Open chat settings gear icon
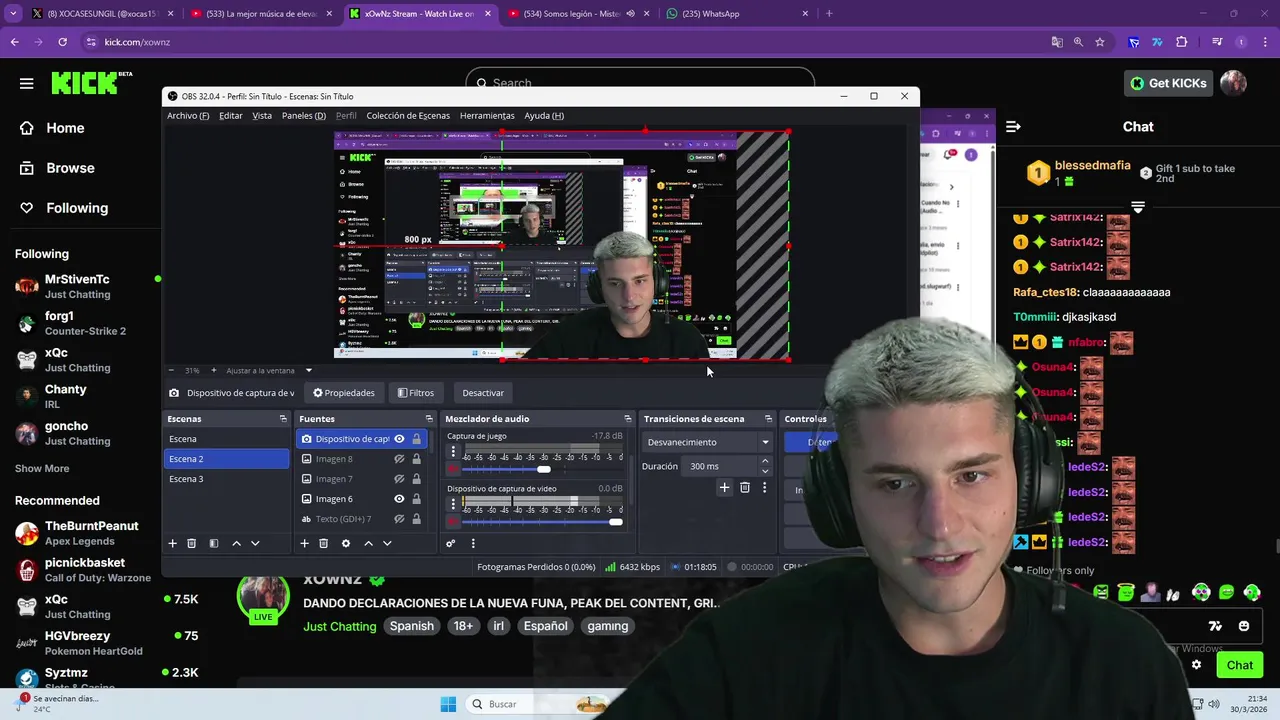Viewport: 1280px width, 720px height. pyautogui.click(x=1196, y=665)
